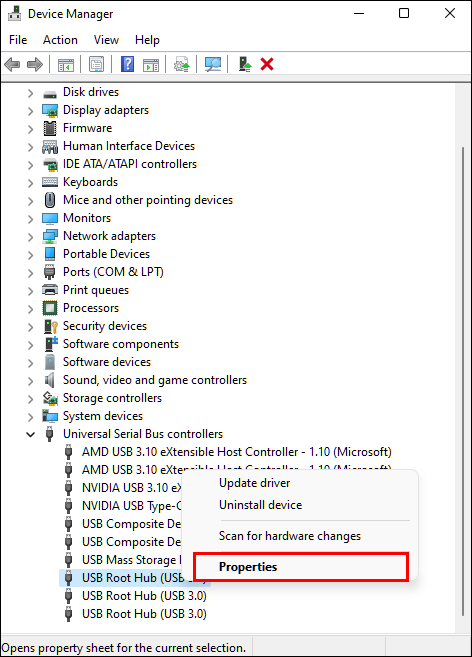
Task: Select Update driver in context menu
Action: pos(254,483)
